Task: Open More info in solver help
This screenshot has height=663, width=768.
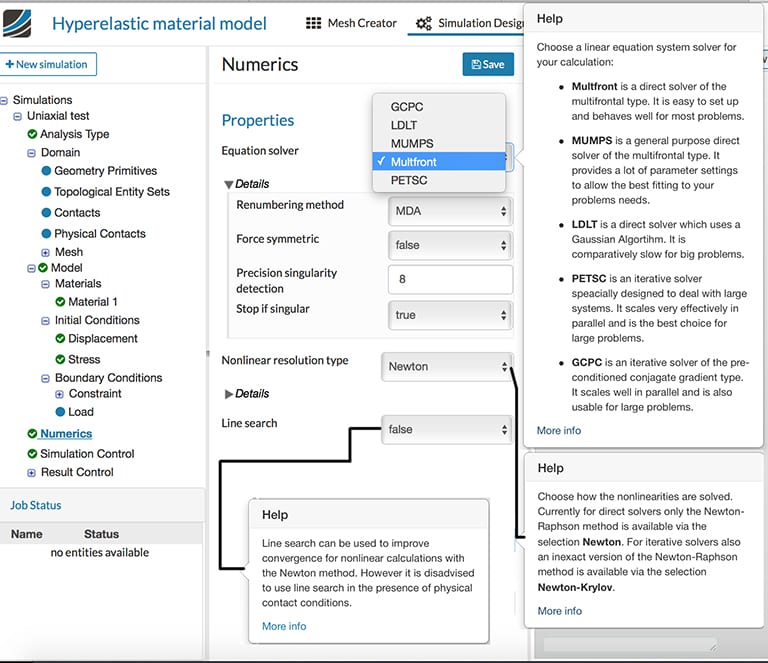Action: pyautogui.click(x=559, y=430)
